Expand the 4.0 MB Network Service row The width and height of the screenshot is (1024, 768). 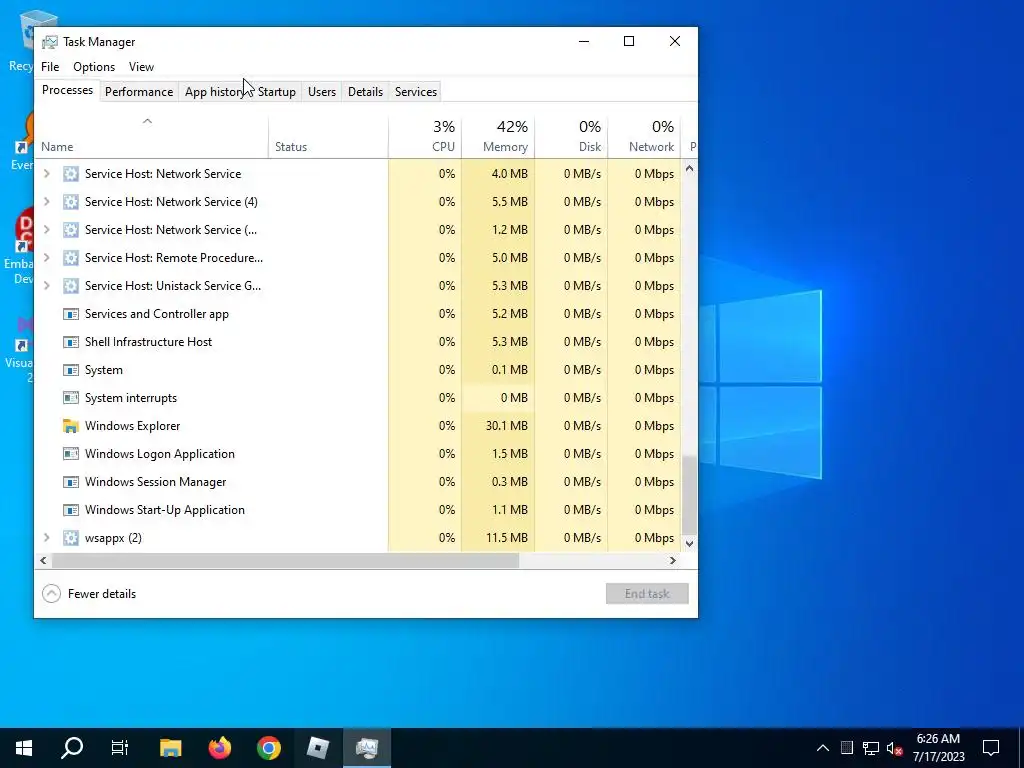[46, 174]
